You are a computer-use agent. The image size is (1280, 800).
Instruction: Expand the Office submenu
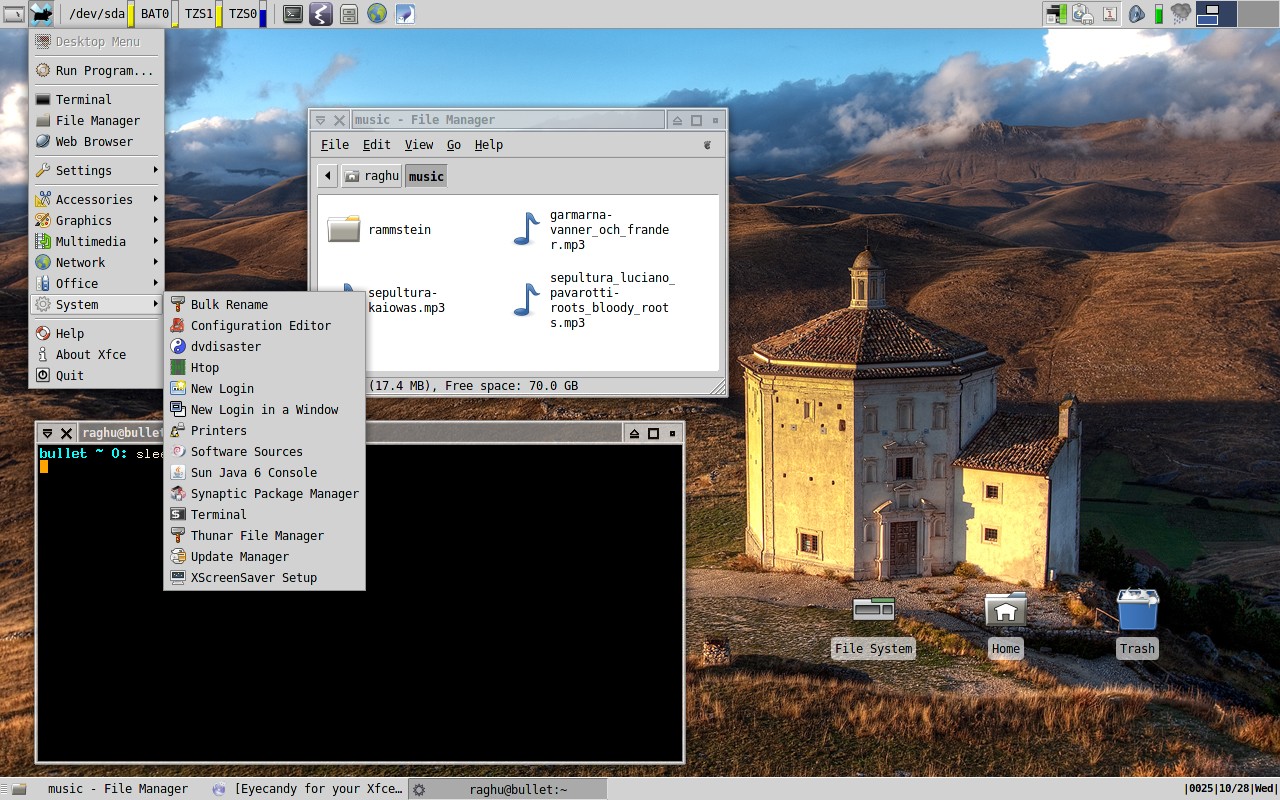tap(96, 284)
